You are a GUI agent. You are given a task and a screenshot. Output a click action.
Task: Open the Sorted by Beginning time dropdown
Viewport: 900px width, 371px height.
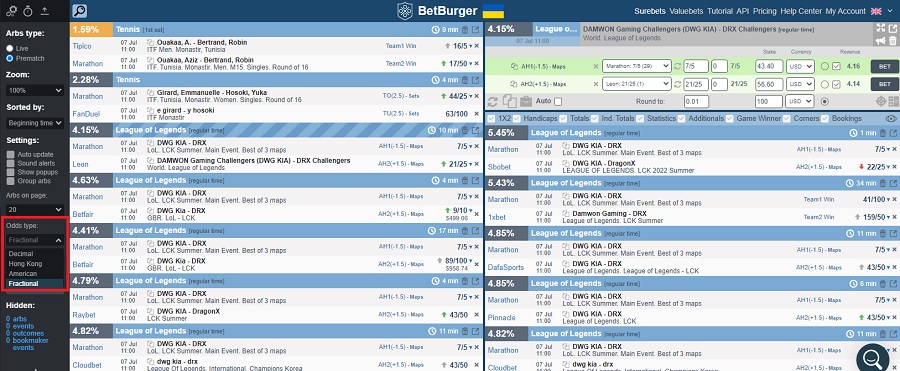click(35, 123)
